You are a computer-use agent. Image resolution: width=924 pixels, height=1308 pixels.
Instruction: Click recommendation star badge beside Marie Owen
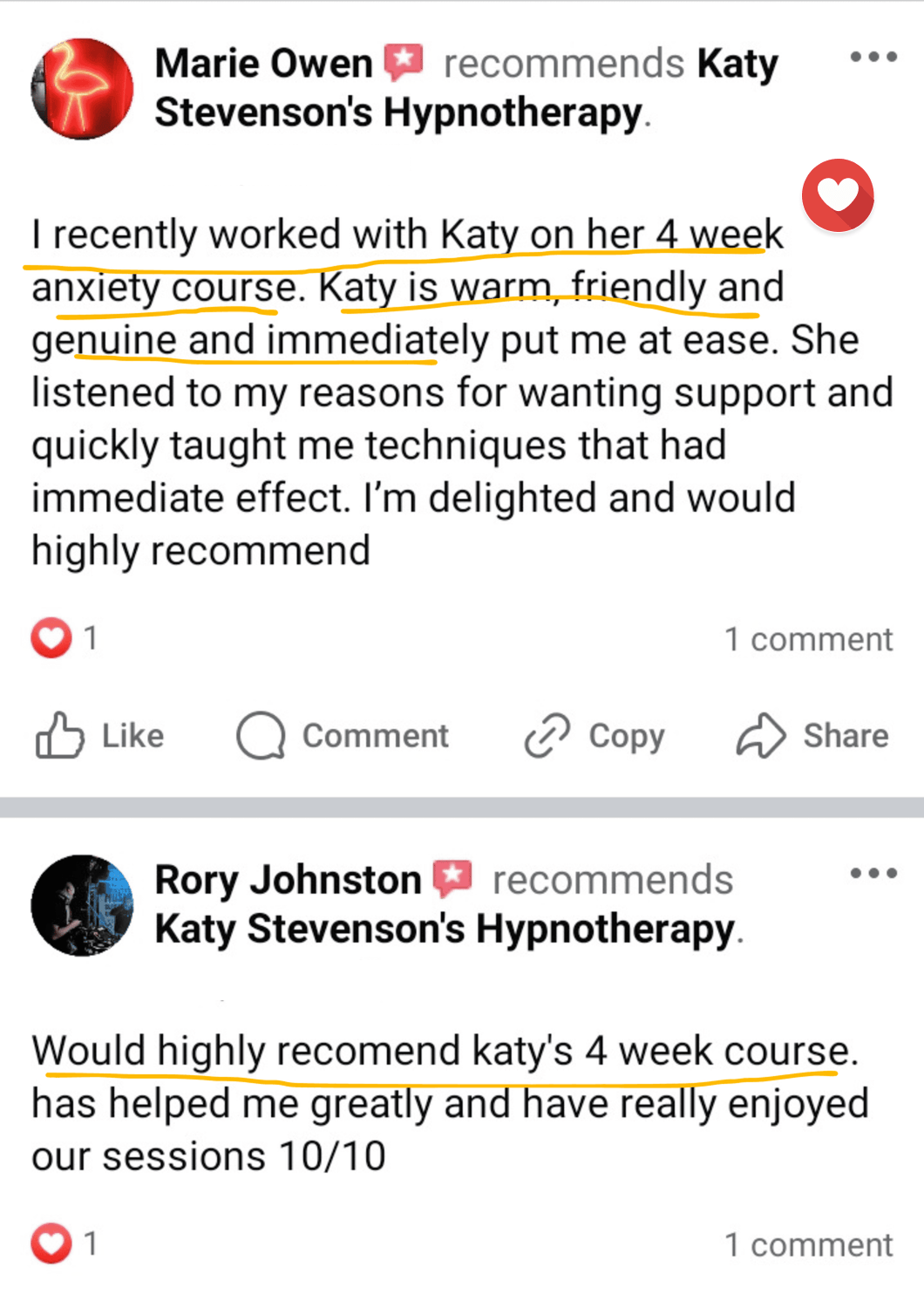tap(404, 63)
